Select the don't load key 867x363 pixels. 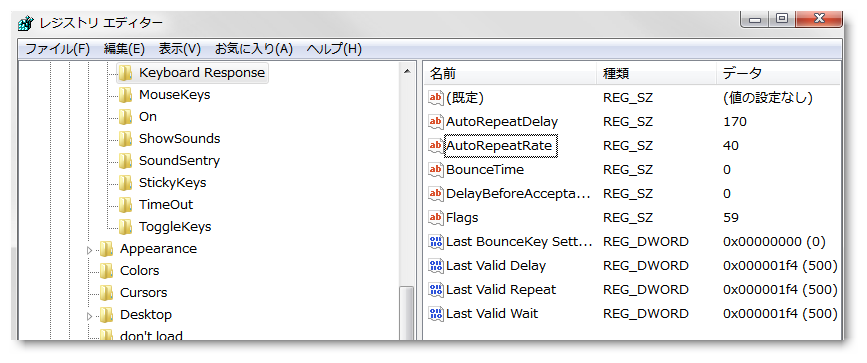pyautogui.click(x=151, y=335)
